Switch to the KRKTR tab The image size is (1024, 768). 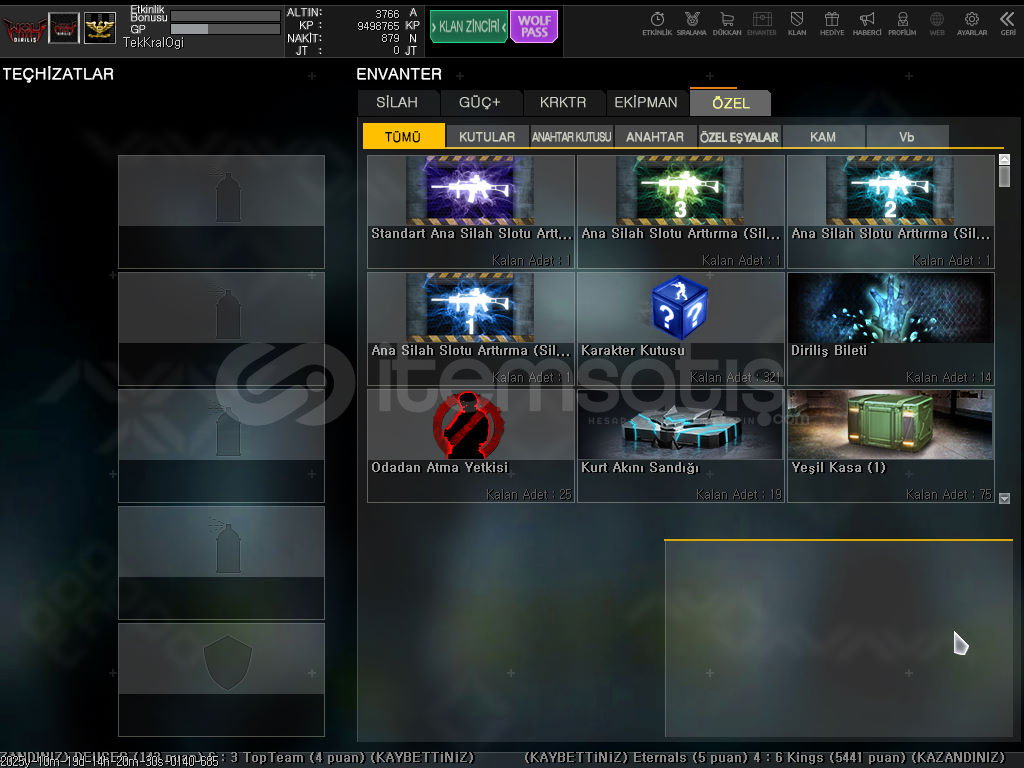click(x=563, y=103)
